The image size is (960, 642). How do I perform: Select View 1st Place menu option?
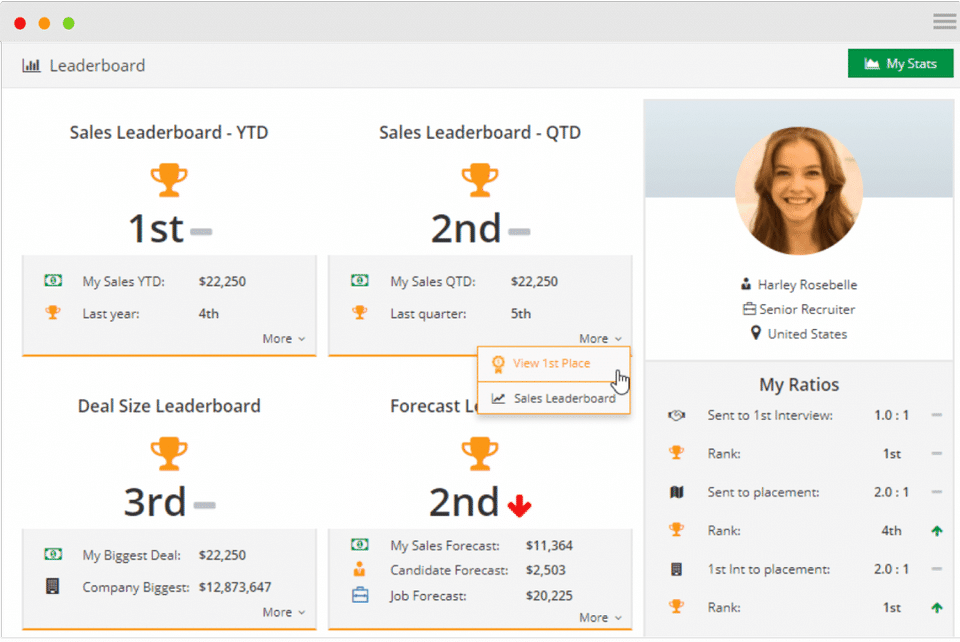[x=553, y=364]
